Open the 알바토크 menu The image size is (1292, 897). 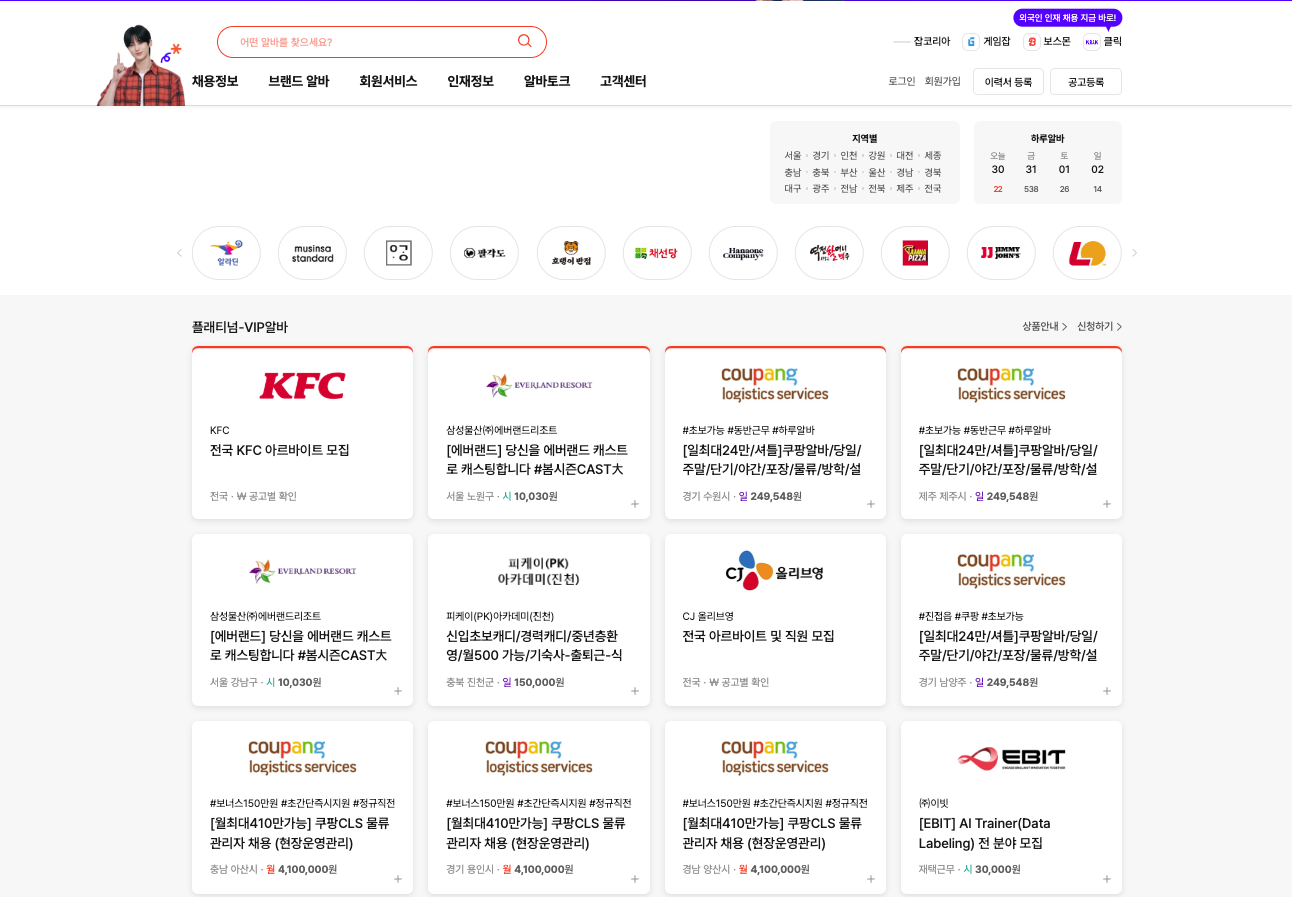(547, 81)
